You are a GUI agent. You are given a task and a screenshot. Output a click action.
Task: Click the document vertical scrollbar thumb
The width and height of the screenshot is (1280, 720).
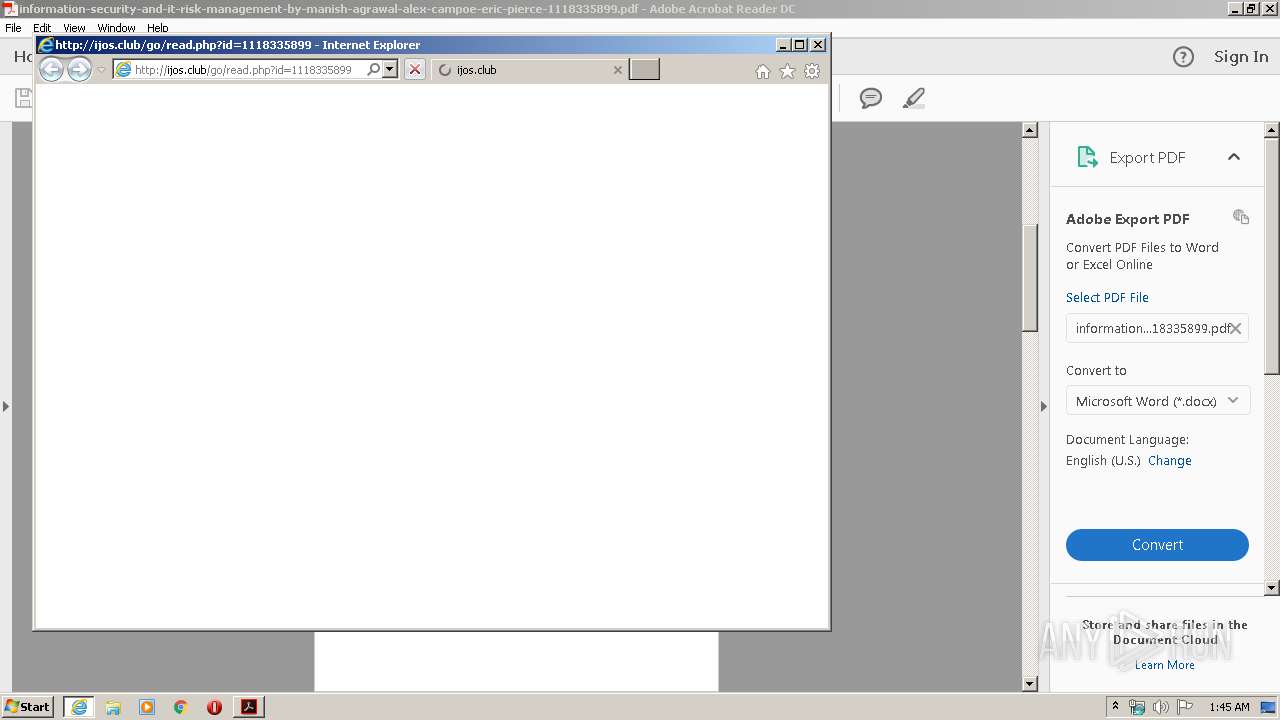[x=1030, y=278]
